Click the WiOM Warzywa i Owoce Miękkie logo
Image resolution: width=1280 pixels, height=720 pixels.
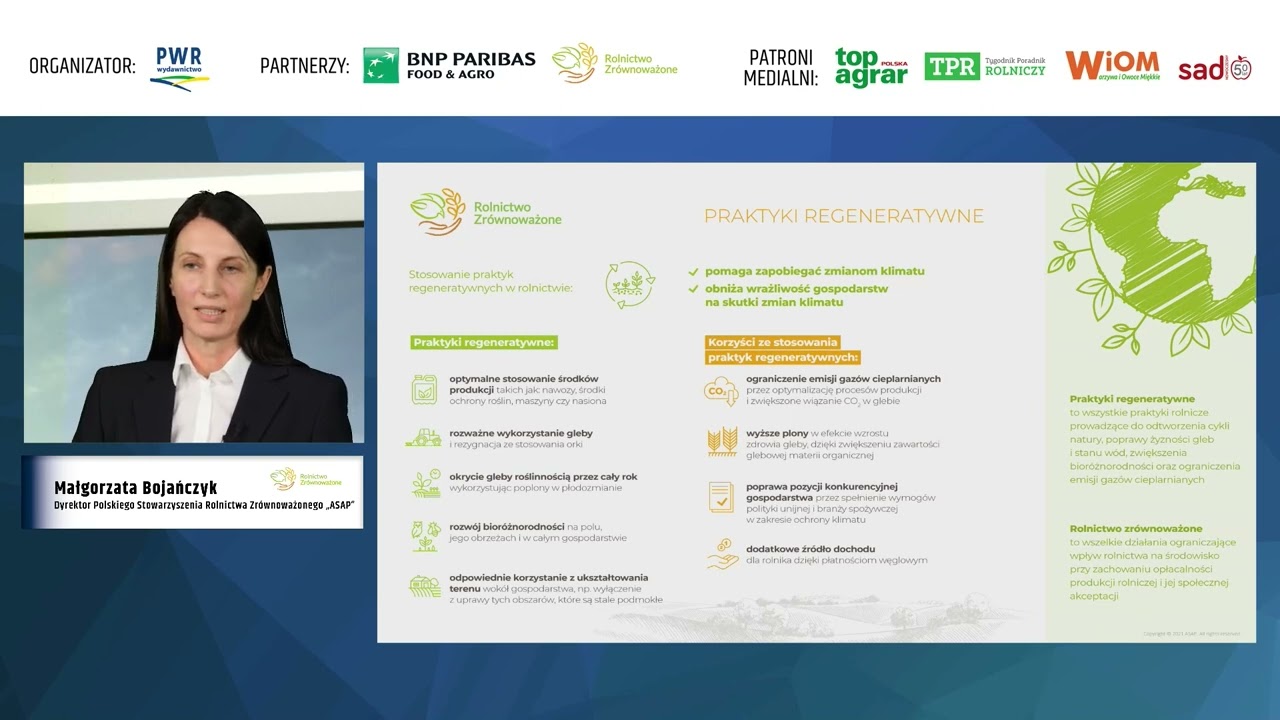(1112, 66)
